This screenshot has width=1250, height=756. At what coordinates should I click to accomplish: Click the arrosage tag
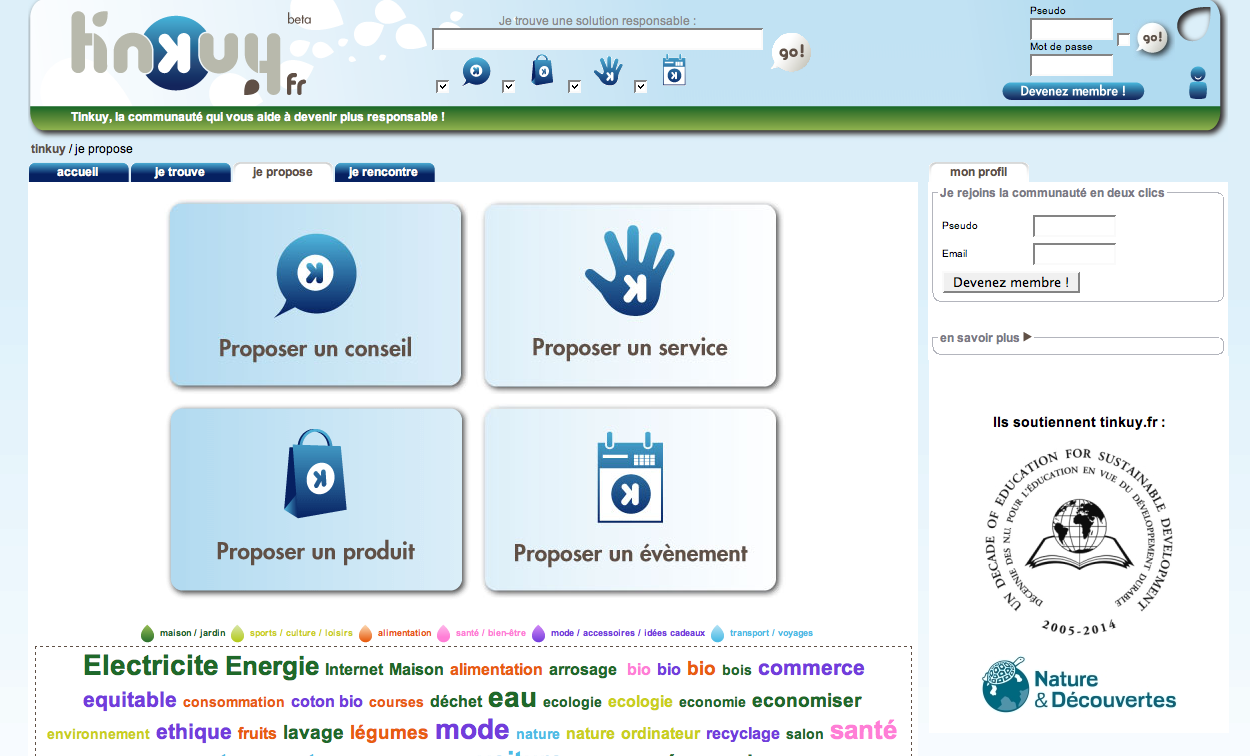(582, 669)
